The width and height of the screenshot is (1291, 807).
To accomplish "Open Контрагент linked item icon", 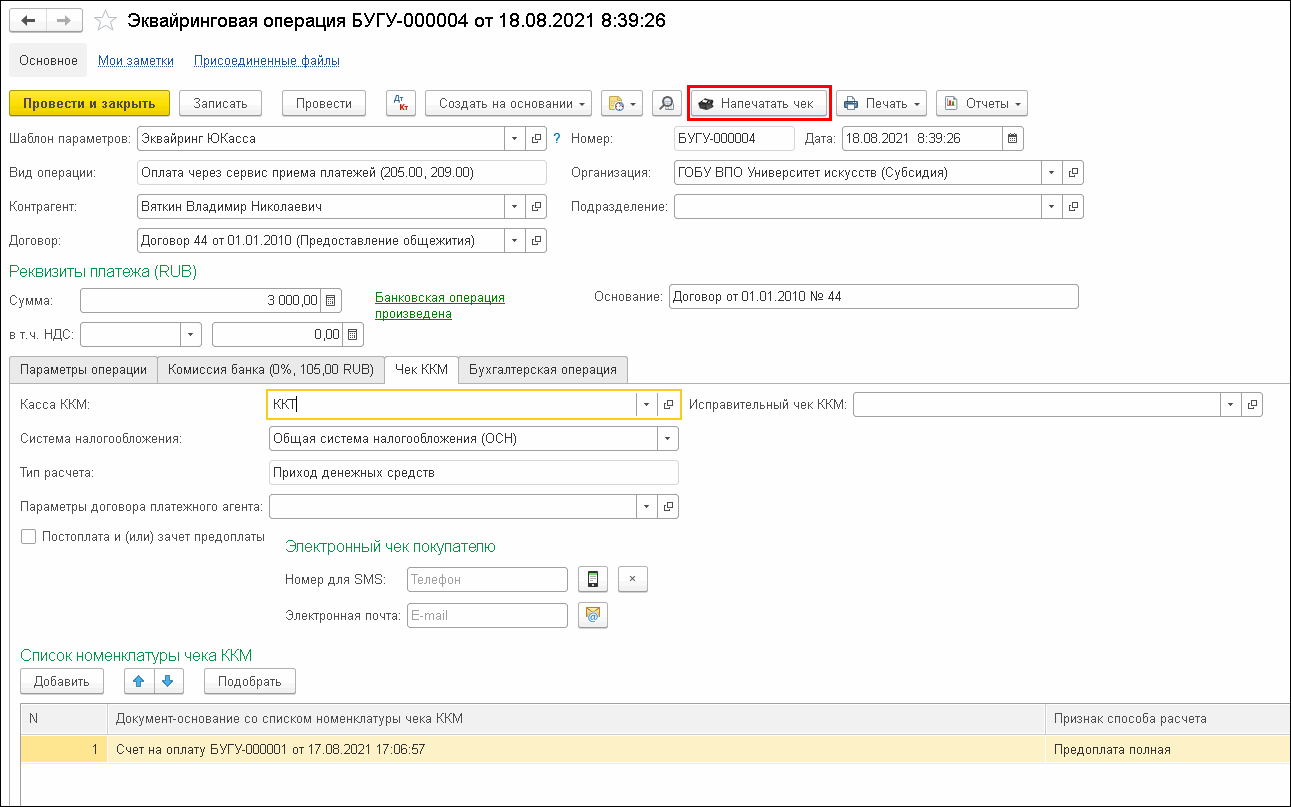I will (x=536, y=206).
